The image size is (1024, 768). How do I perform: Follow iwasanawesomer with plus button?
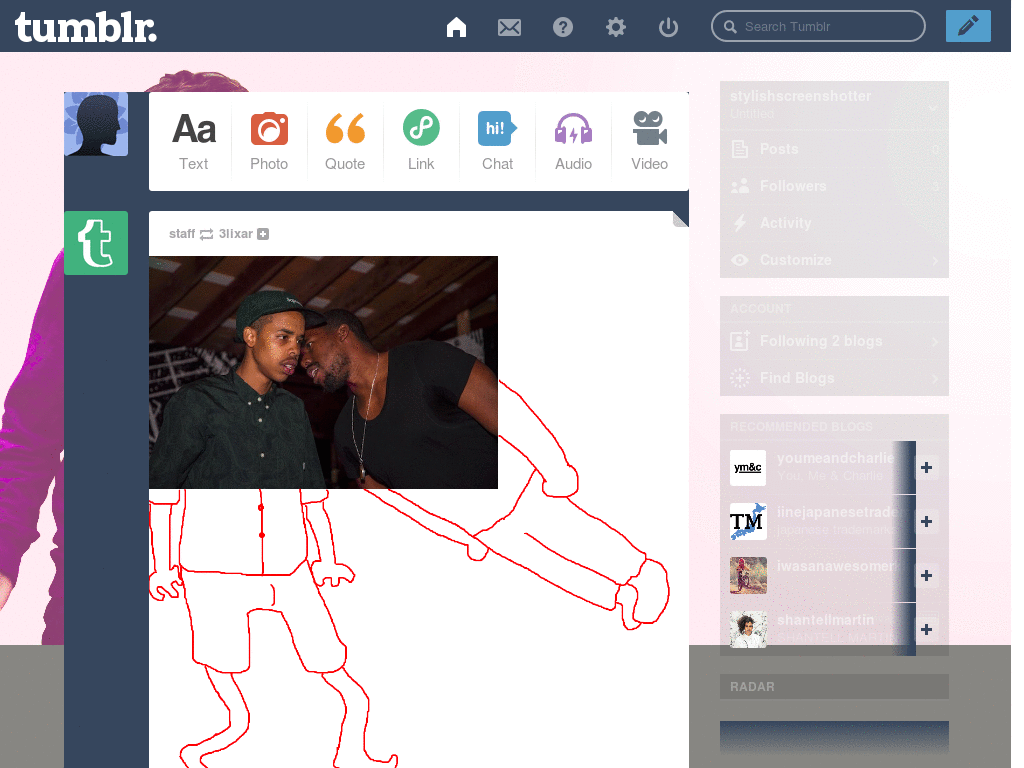pos(927,575)
